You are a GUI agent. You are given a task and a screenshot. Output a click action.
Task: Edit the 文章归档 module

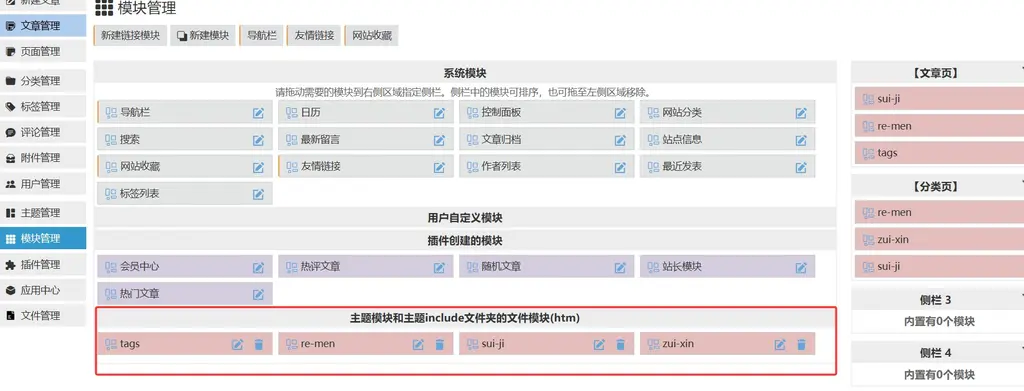(620, 140)
